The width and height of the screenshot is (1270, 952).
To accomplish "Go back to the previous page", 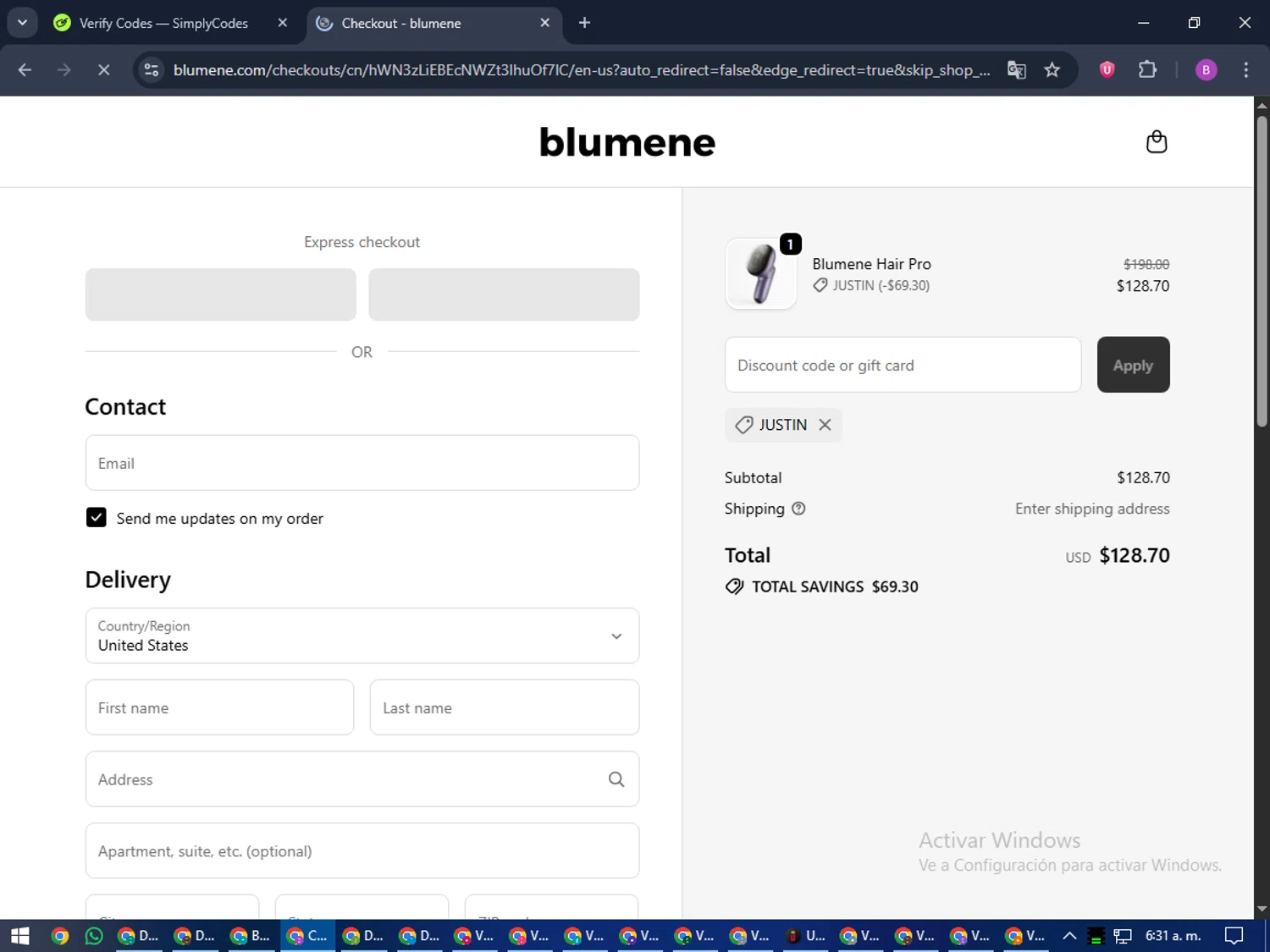I will click(x=25, y=70).
